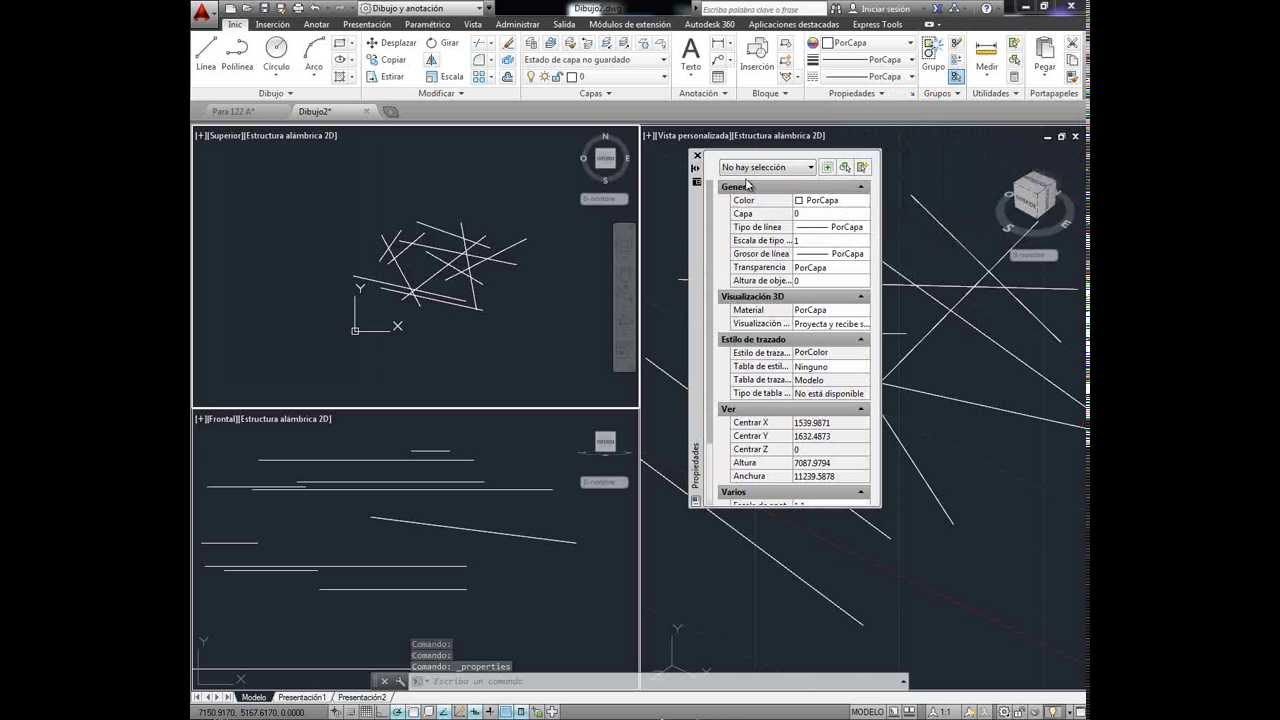Screen dimensions: 1280x720
Task: Collapse the Visualización 3D section
Action: (x=860, y=296)
